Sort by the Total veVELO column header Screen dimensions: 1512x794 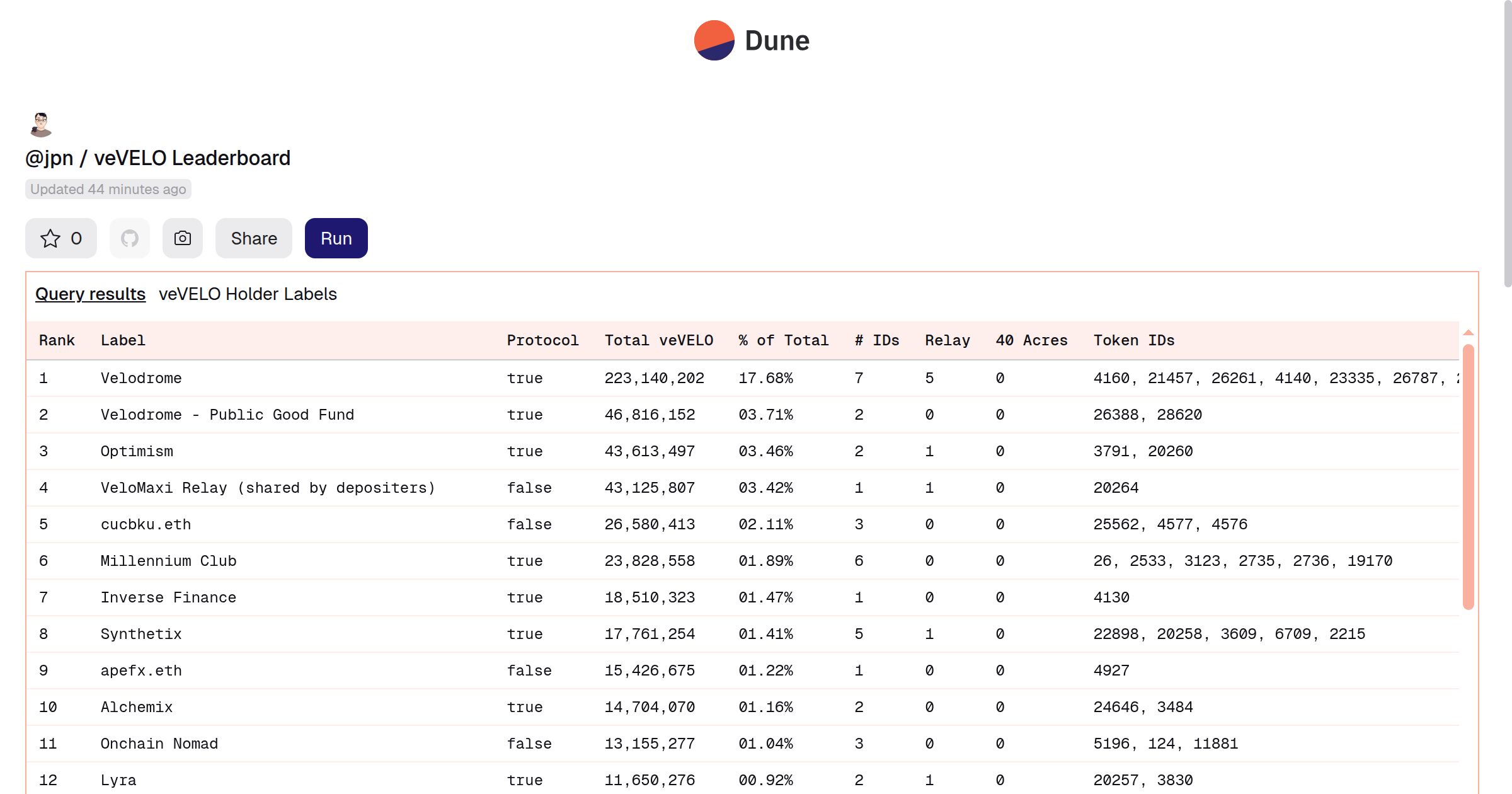click(x=658, y=340)
